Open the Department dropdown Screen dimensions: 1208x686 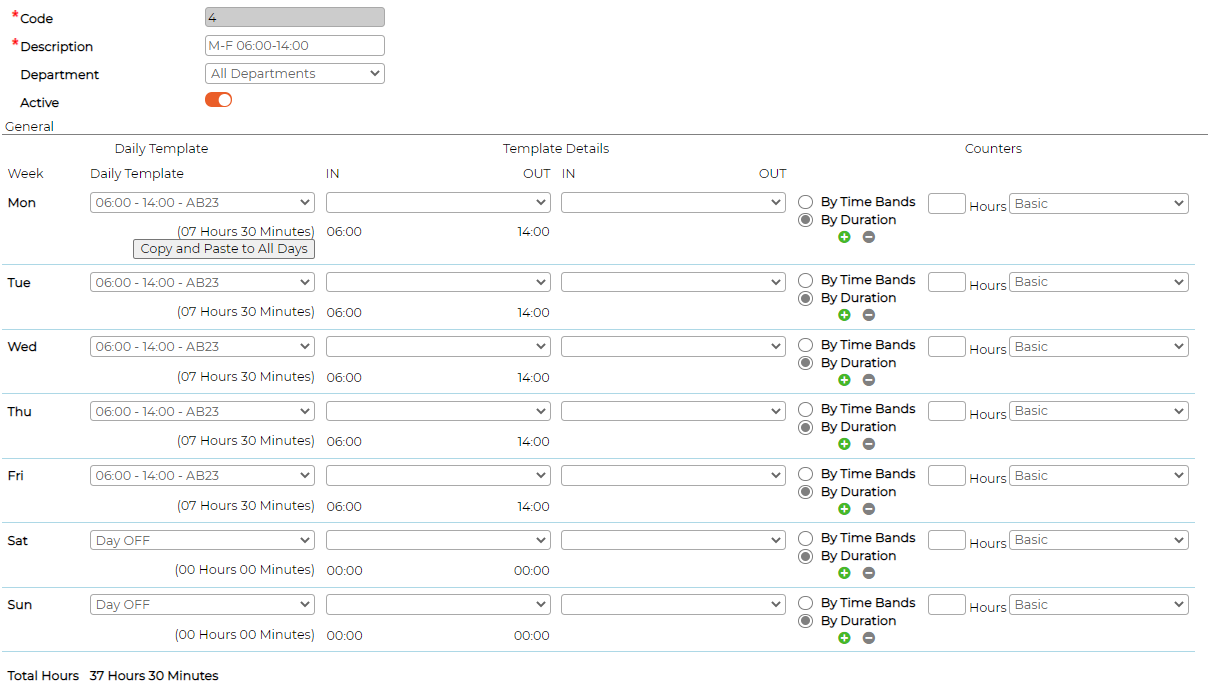[x=295, y=73]
